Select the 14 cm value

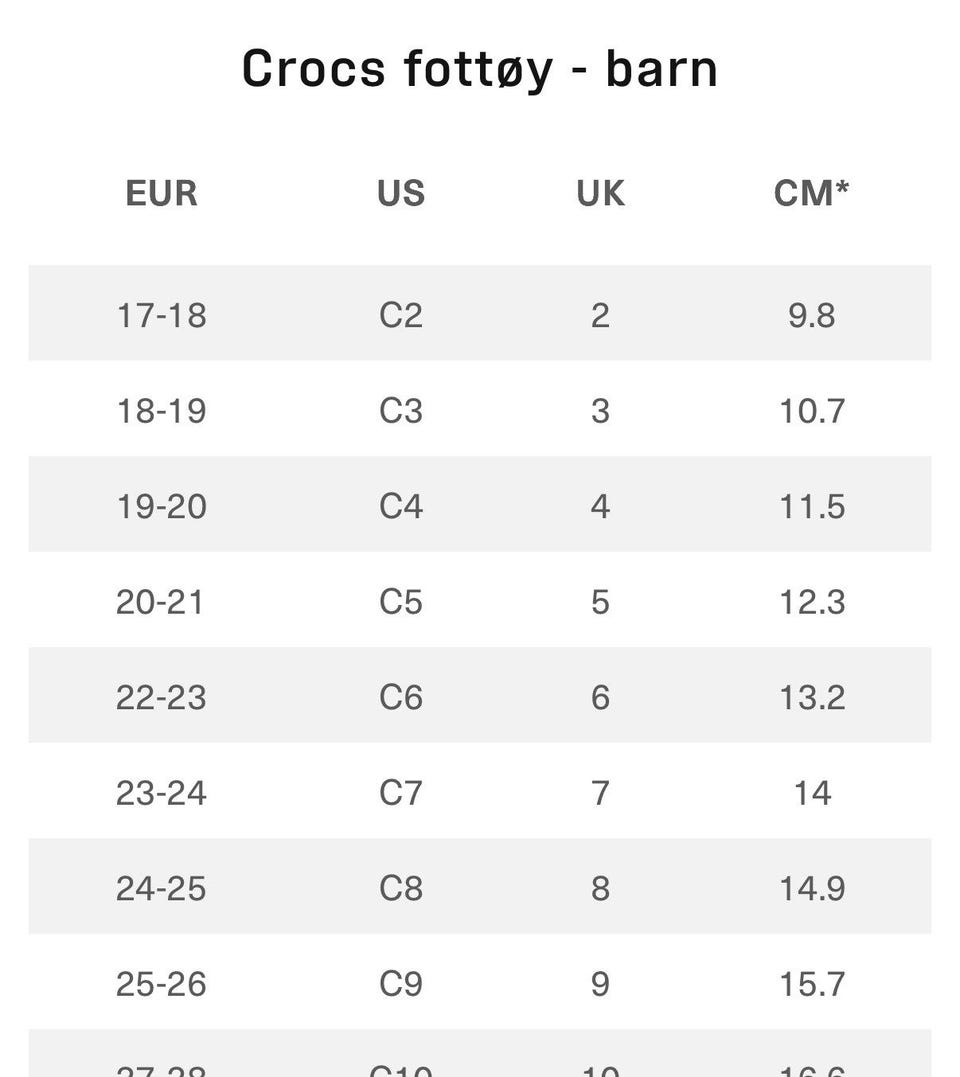tap(811, 793)
